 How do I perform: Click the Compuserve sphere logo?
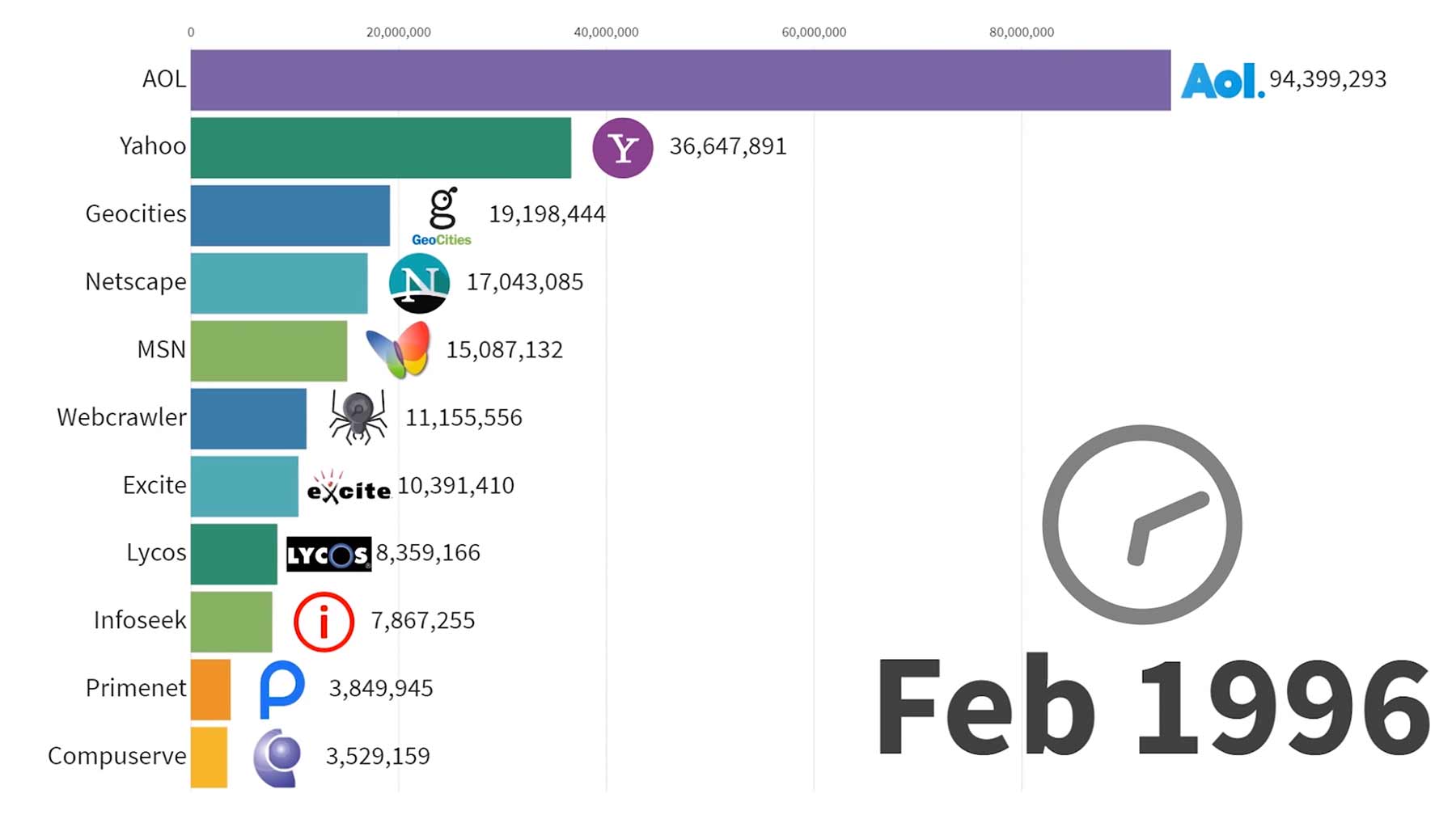pos(277,757)
